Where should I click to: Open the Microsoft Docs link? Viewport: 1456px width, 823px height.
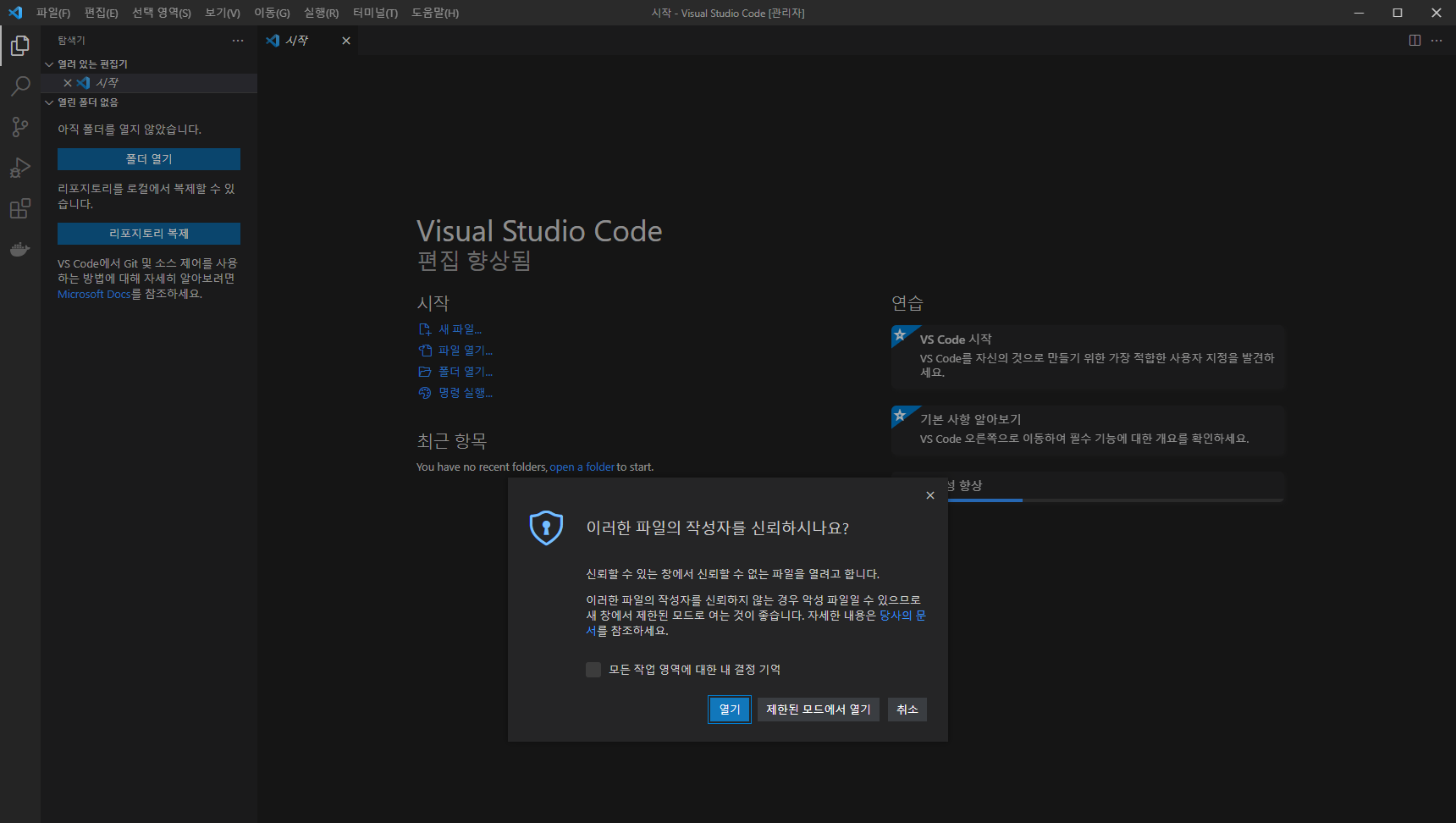point(94,295)
